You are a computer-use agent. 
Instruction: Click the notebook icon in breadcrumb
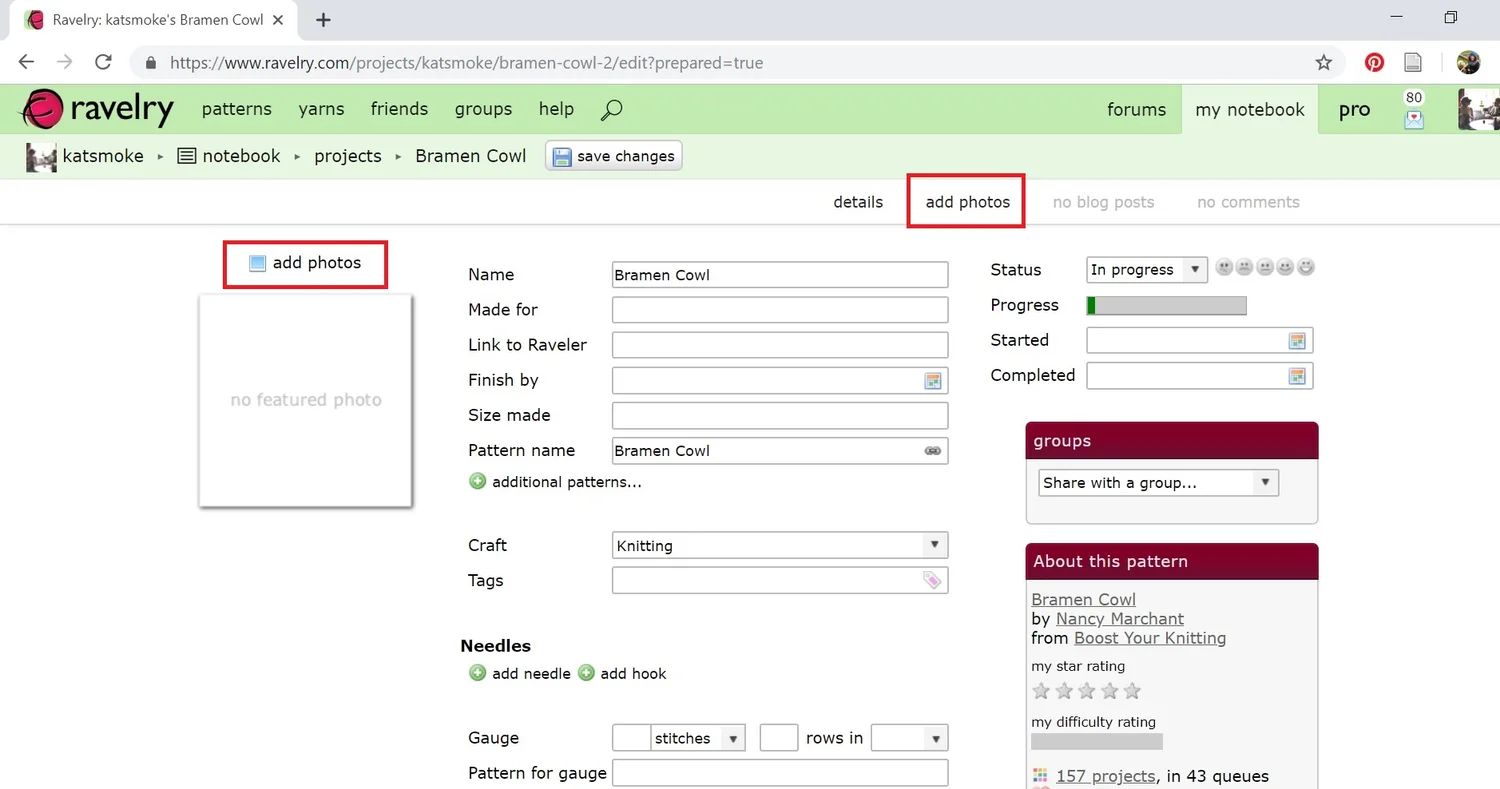tap(186, 156)
